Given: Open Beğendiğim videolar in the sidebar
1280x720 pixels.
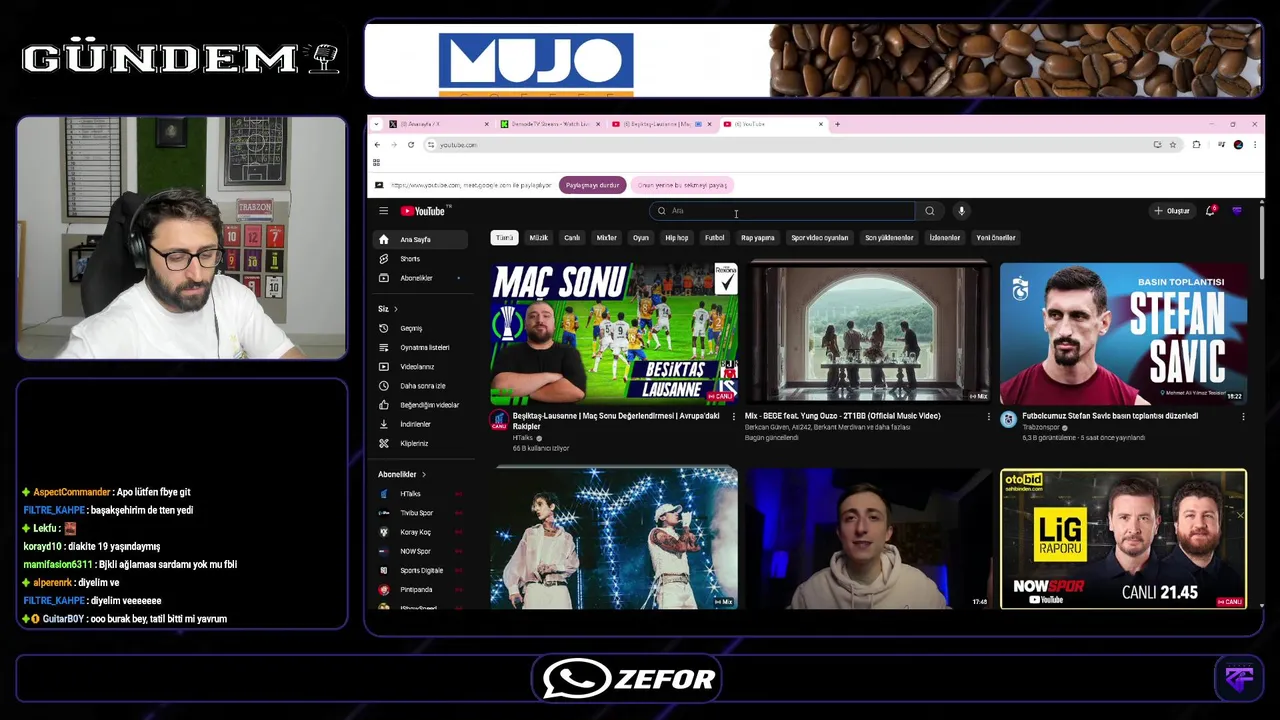Looking at the screenshot, I should click(x=419, y=405).
